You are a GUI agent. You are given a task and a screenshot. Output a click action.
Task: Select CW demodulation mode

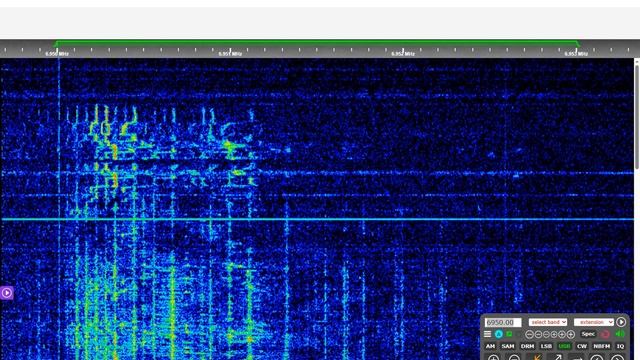(582, 346)
